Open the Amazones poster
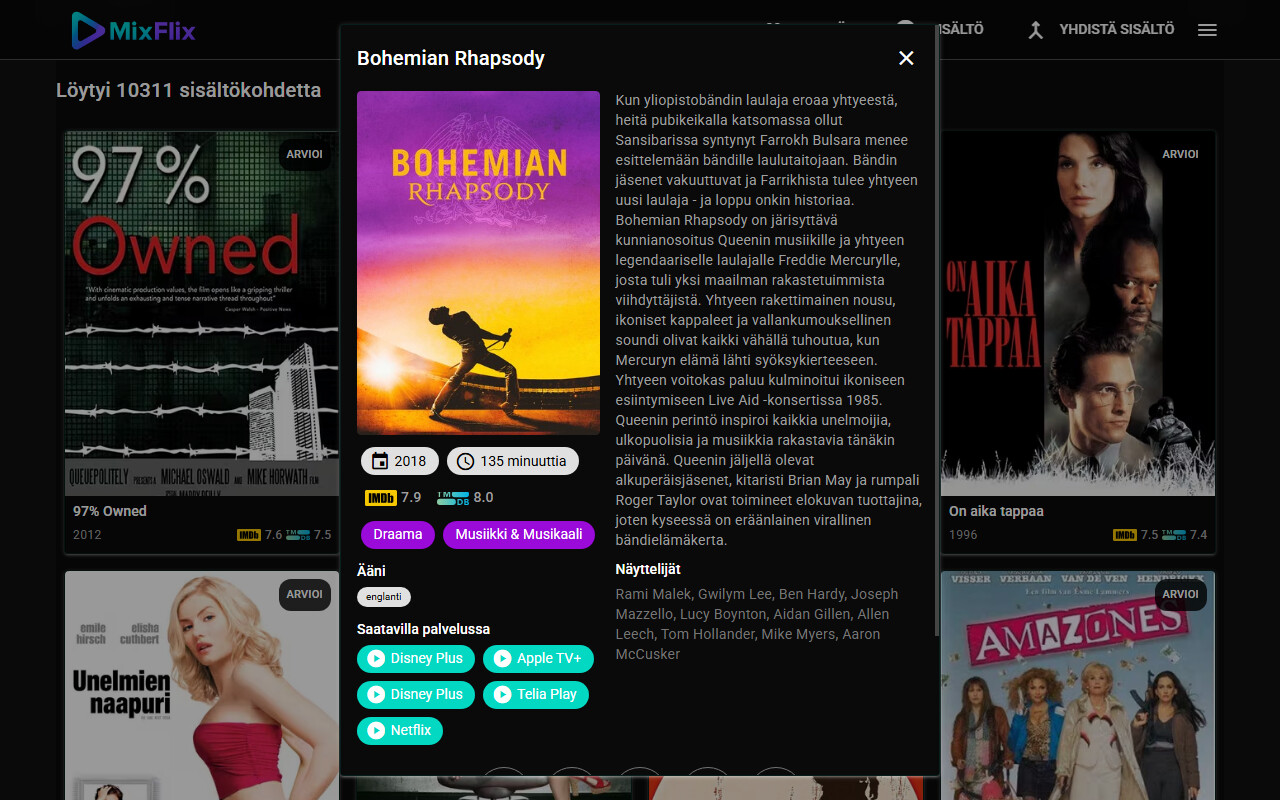 click(1078, 685)
